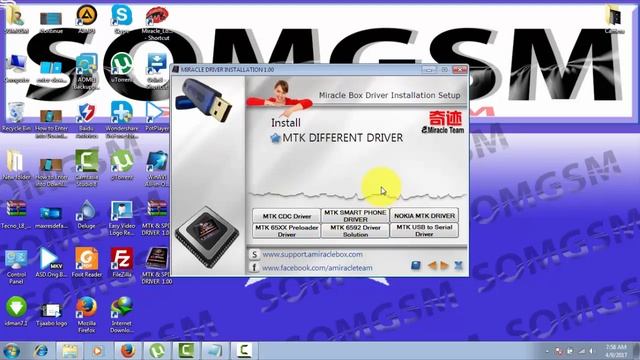This screenshot has height=360, width=640.
Task: Click the blue floppy disk icon in installer
Action: click(x=416, y=266)
